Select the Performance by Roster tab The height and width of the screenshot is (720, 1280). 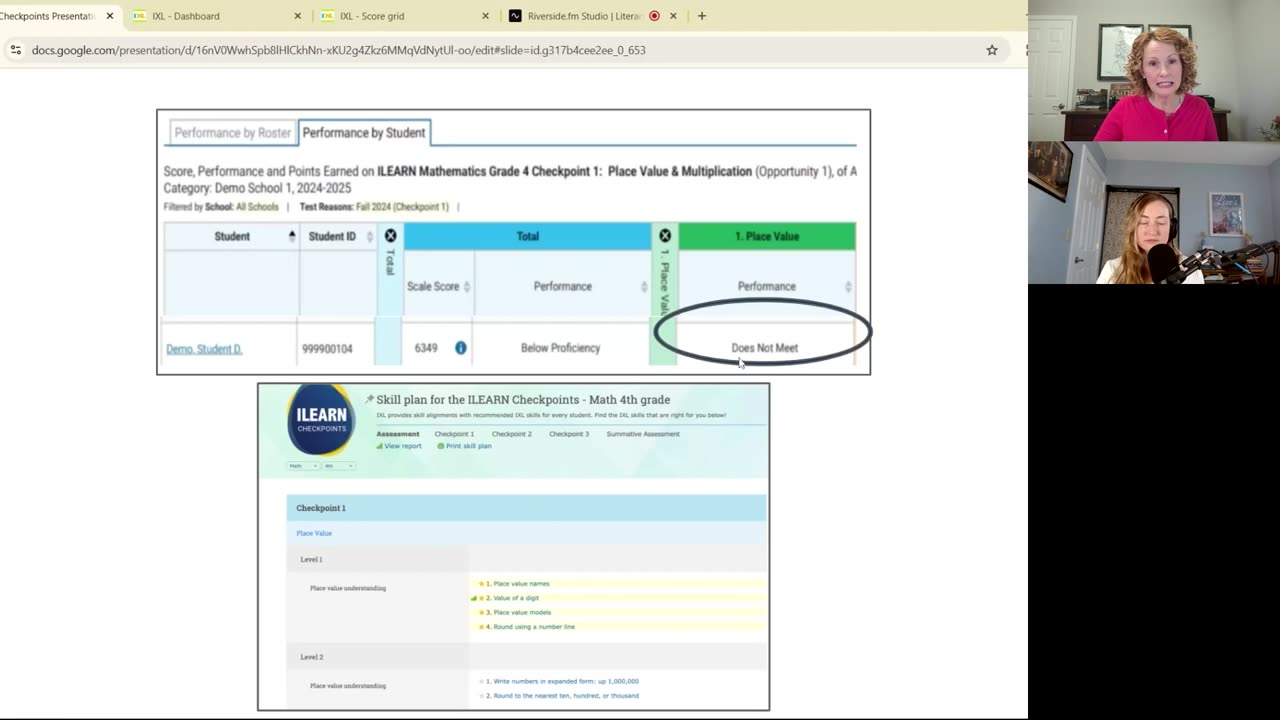(x=232, y=132)
